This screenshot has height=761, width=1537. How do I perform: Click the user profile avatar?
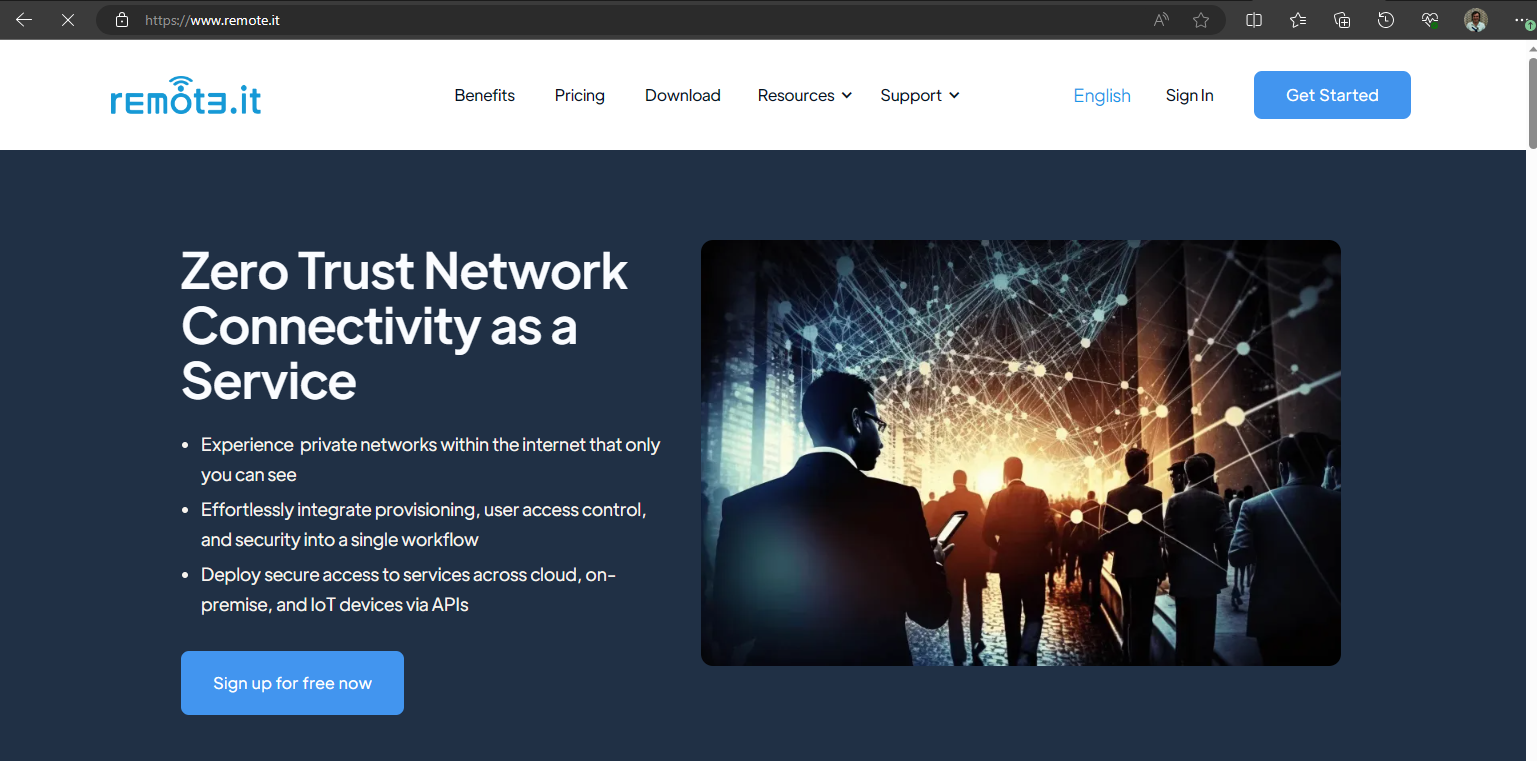(x=1476, y=19)
